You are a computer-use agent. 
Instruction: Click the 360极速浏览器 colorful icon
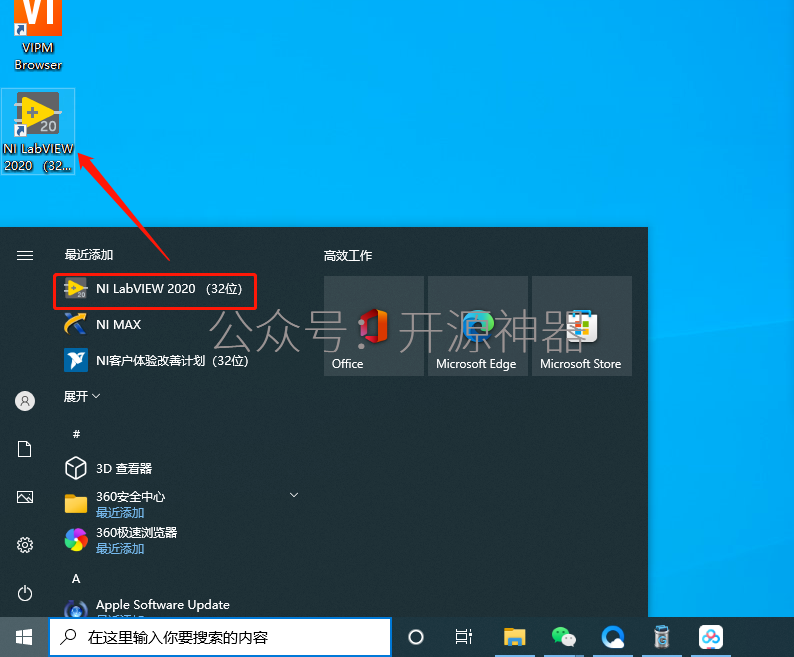[76, 539]
